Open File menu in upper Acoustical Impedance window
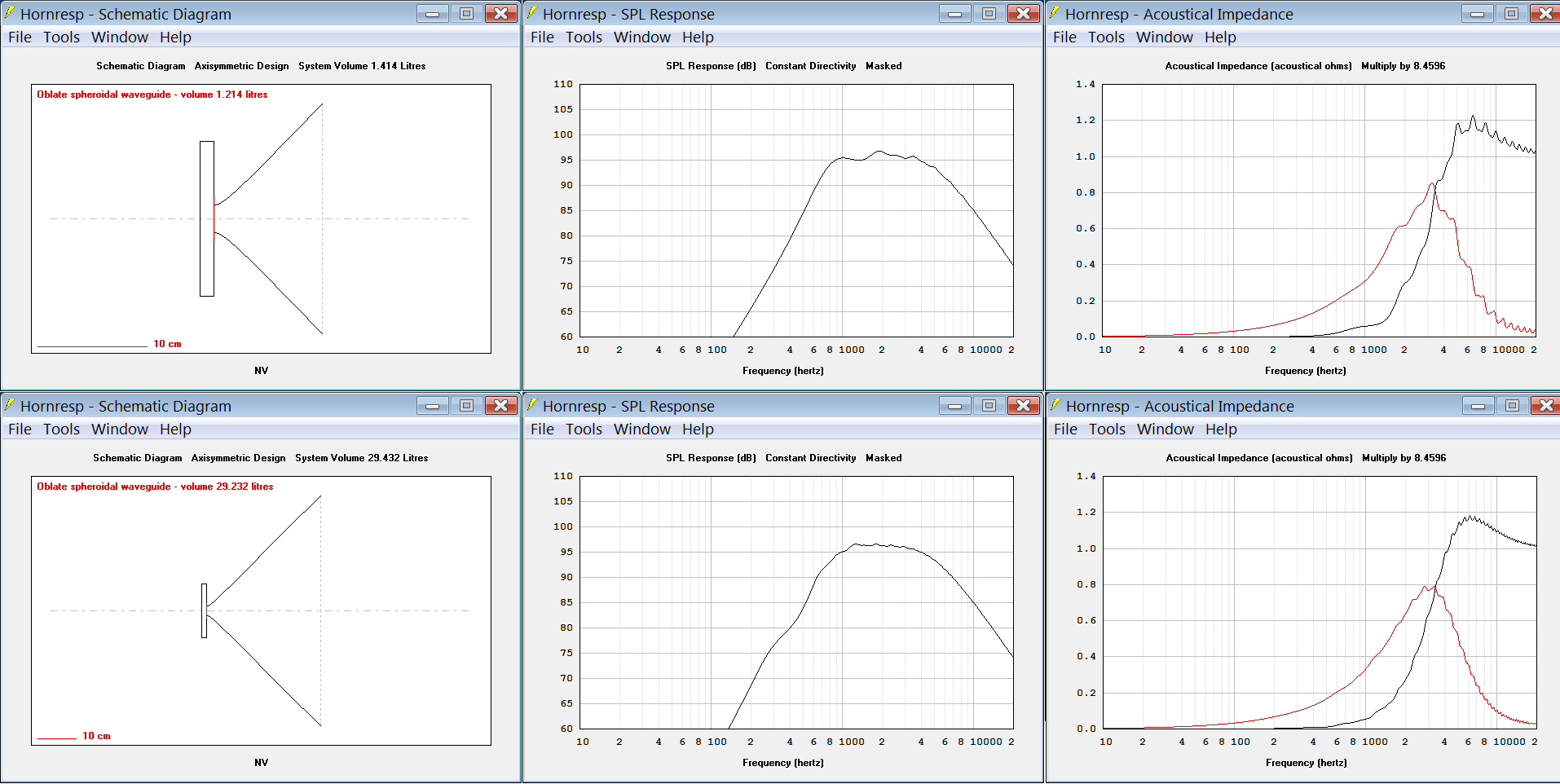 click(1064, 37)
